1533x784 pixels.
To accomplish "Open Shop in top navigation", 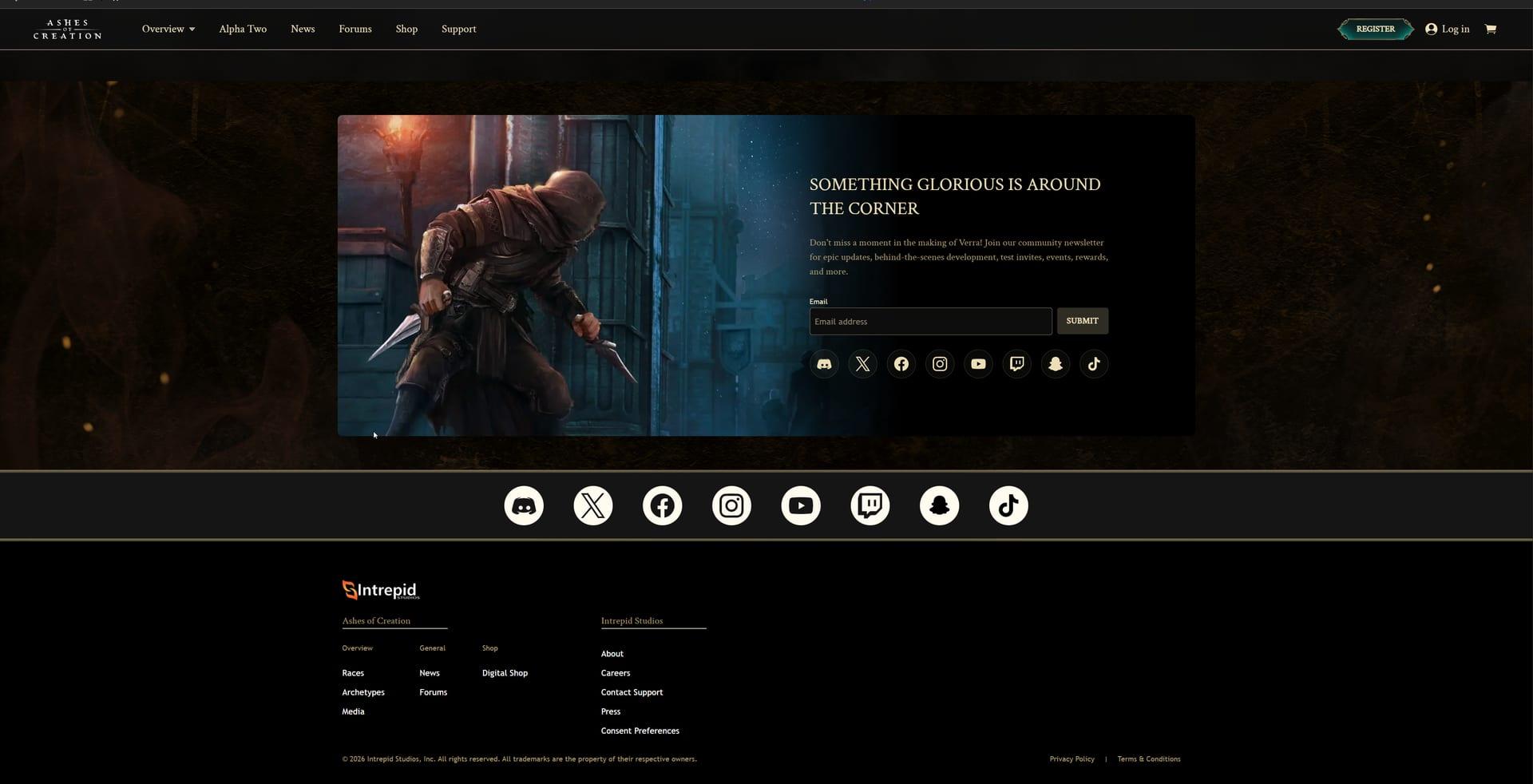I will click(x=406, y=29).
